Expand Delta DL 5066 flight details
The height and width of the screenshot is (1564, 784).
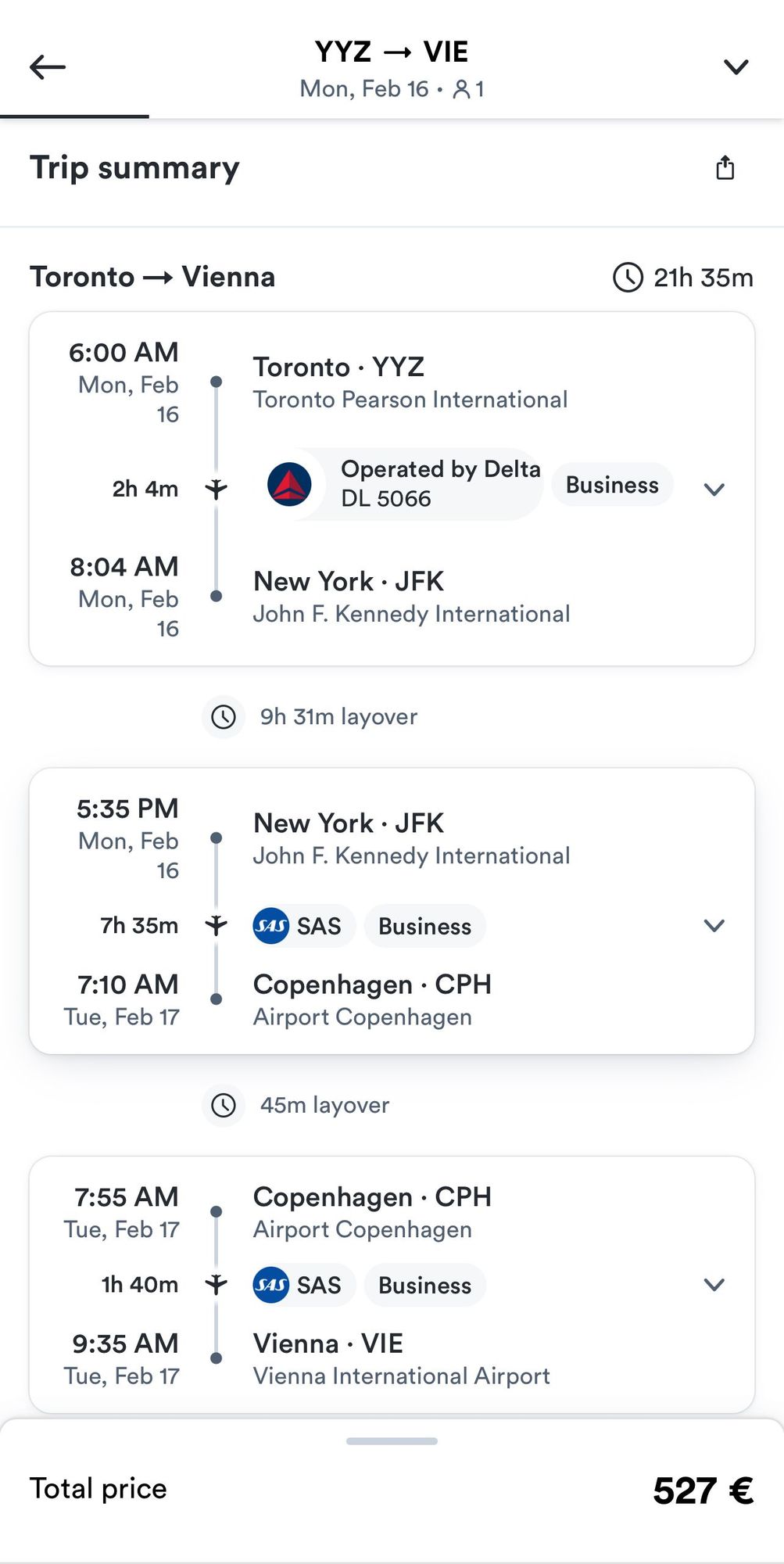(x=714, y=490)
